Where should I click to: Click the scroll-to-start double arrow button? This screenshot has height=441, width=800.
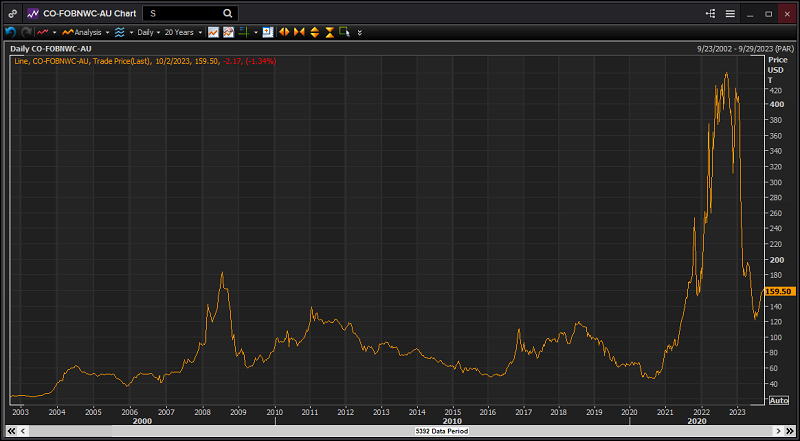[11, 431]
